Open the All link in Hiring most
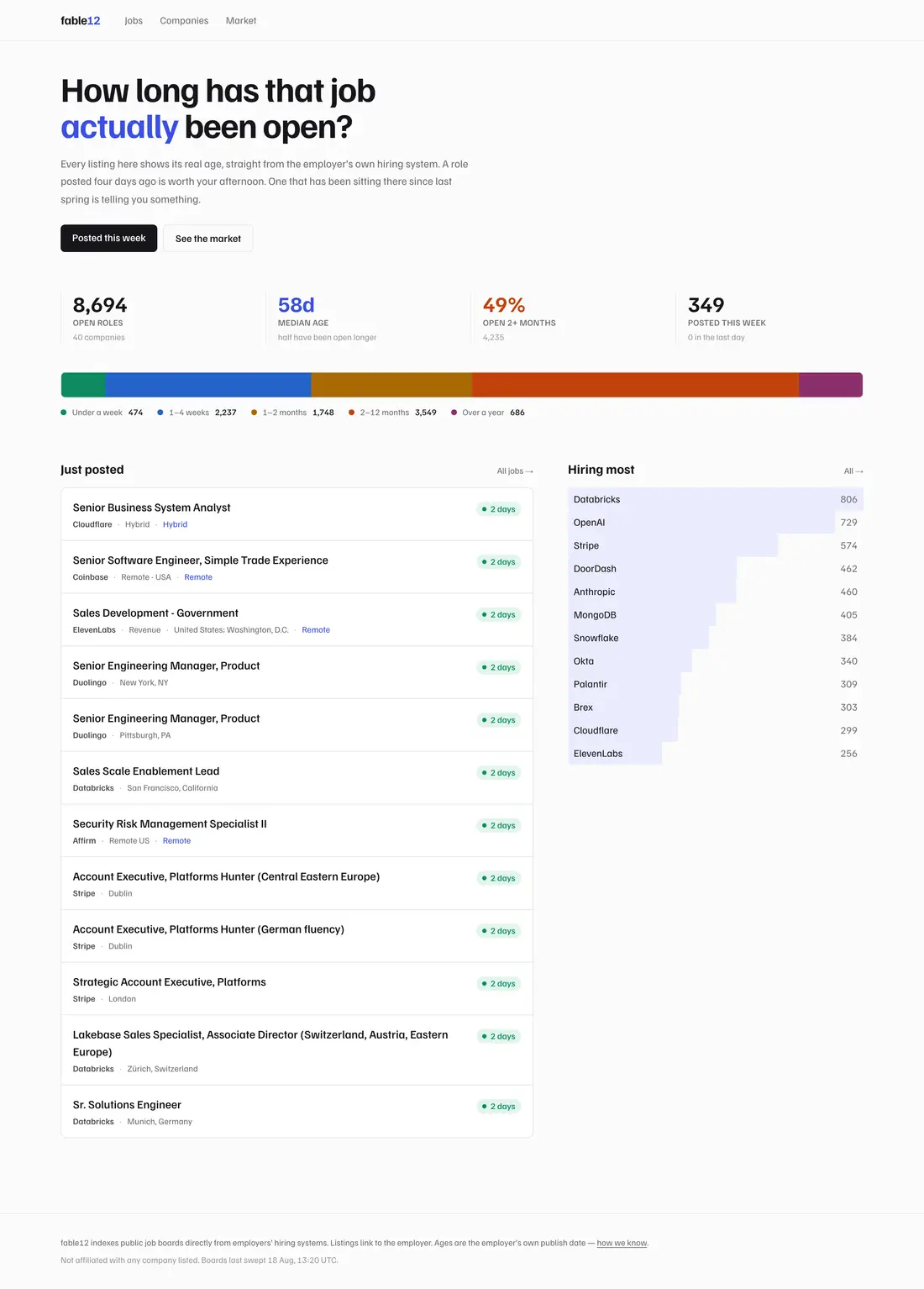The image size is (924, 1289). tap(853, 471)
